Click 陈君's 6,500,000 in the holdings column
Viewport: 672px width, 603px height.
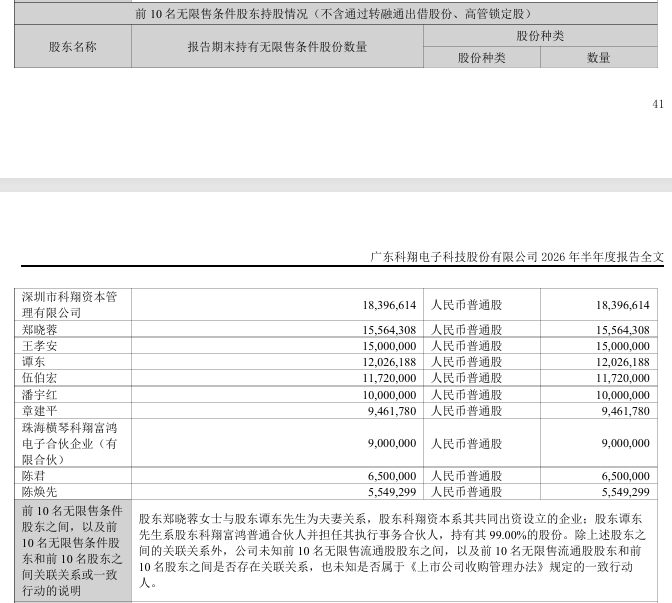pos(392,476)
